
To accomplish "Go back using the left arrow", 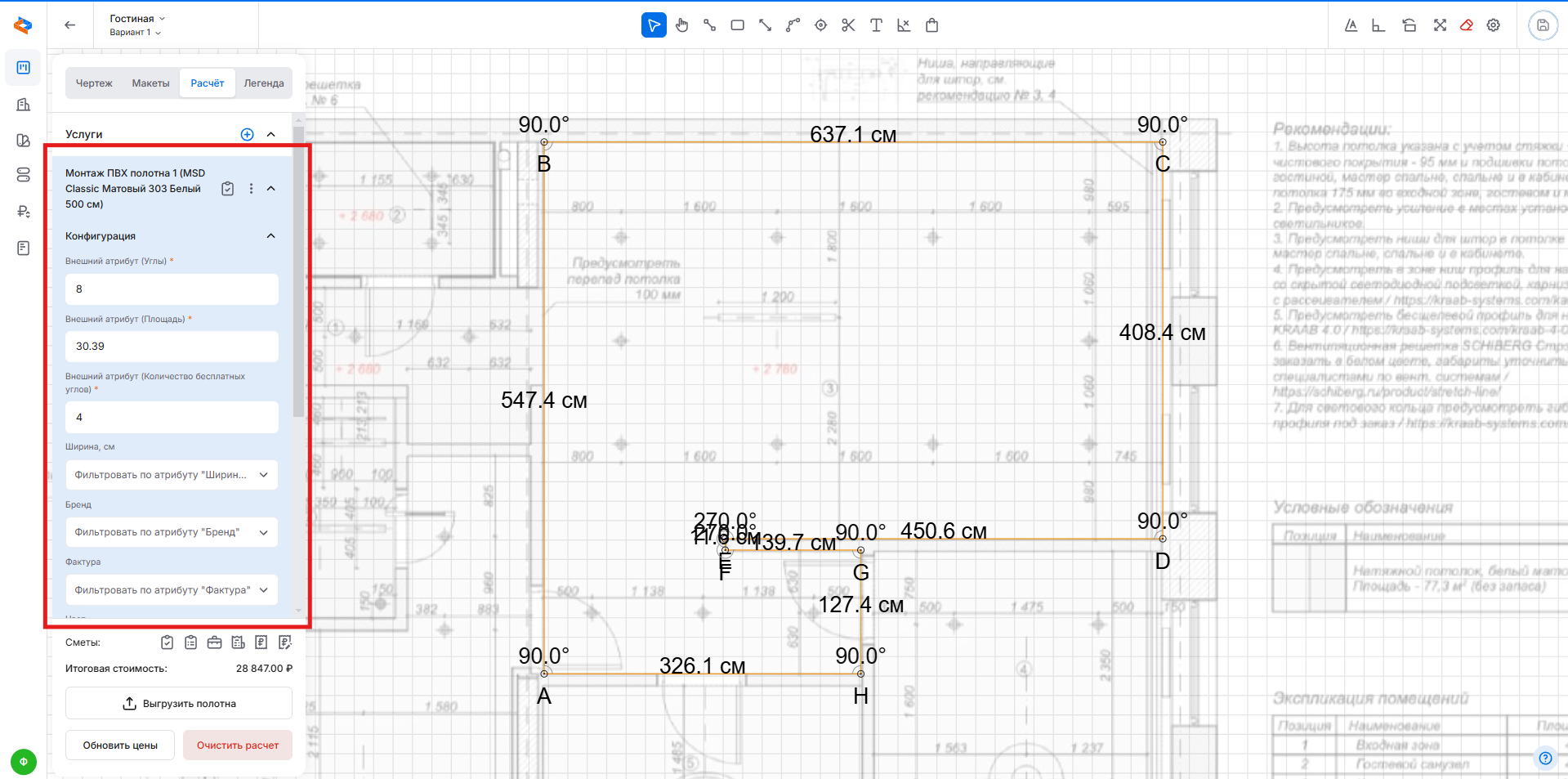I will click(x=70, y=25).
